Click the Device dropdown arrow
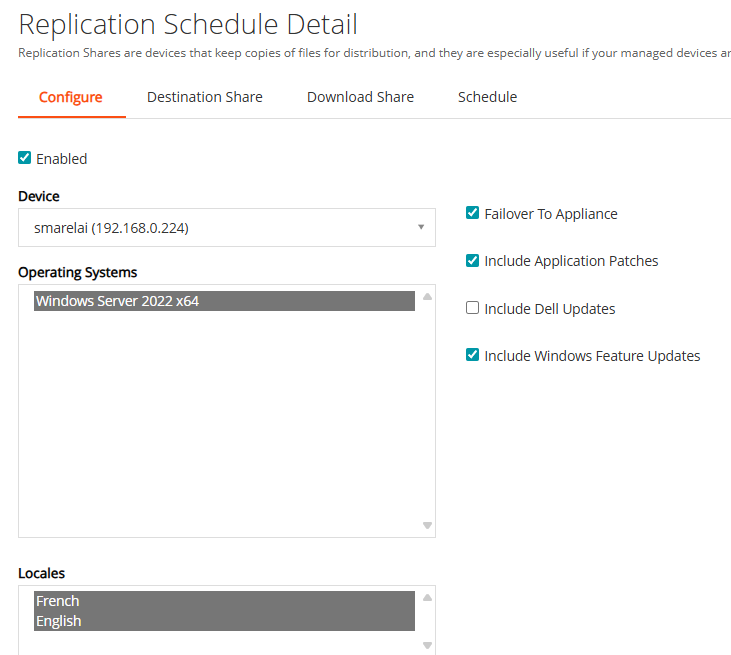731x655 pixels. tap(421, 228)
